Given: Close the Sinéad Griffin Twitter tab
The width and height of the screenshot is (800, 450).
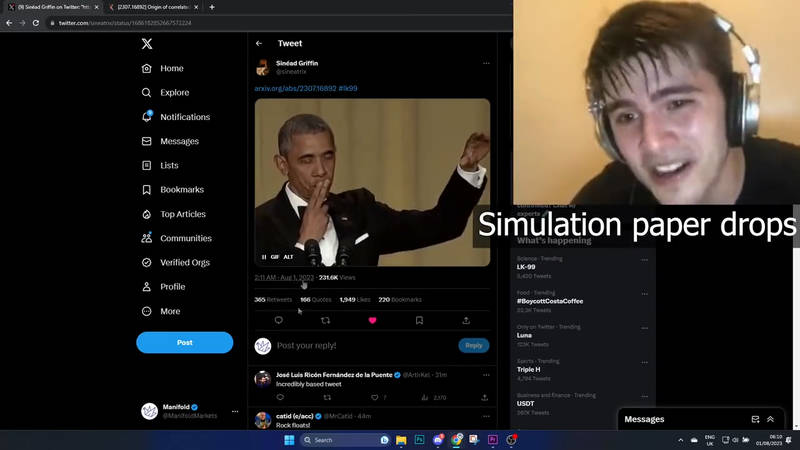Looking at the screenshot, I should pos(96,7).
